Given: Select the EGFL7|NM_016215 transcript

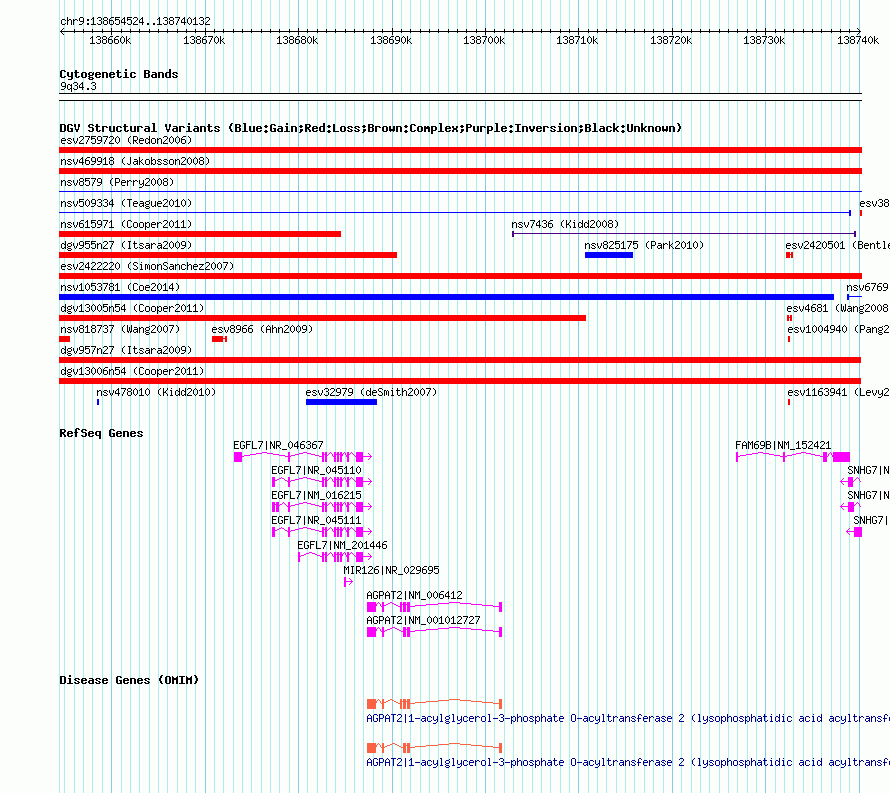Looking at the screenshot, I should coord(322,507).
